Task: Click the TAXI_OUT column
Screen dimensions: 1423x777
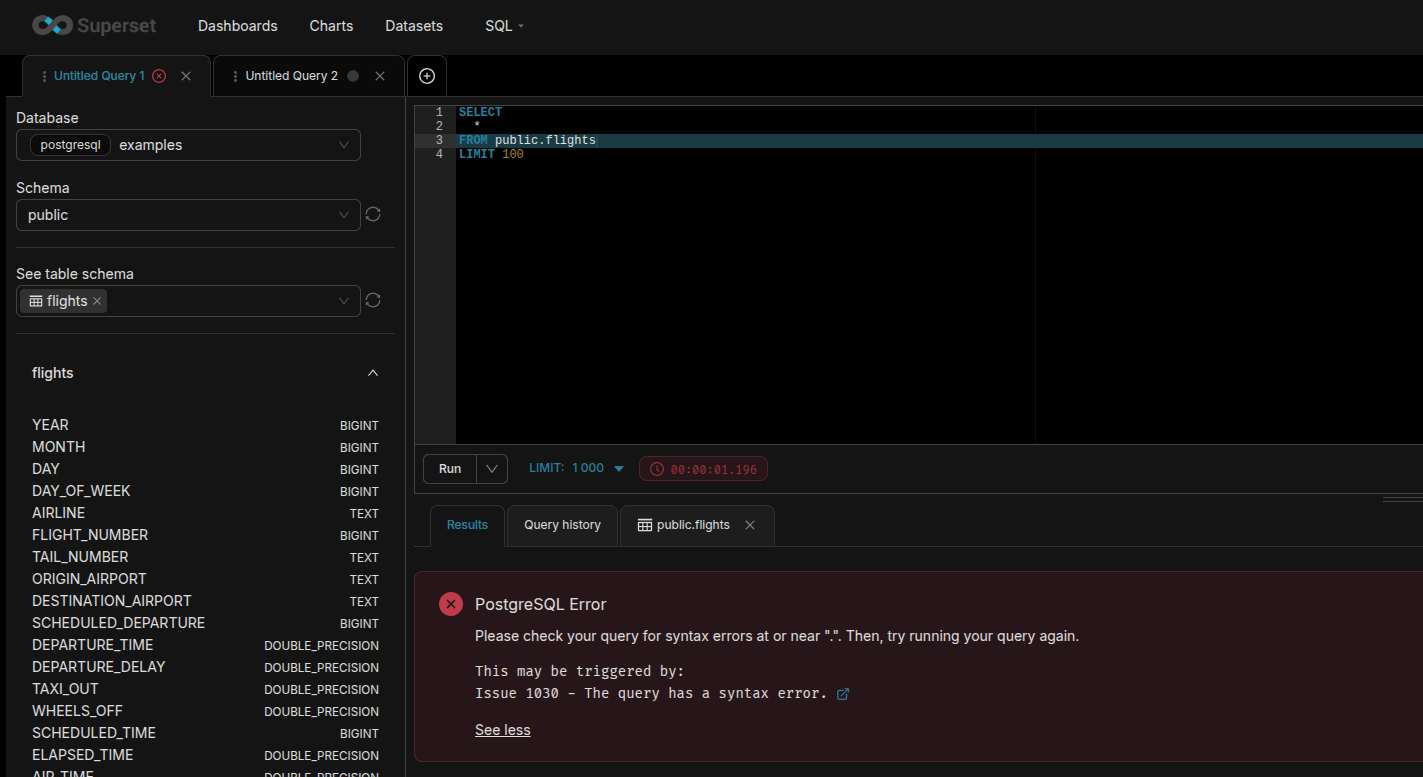Action: [x=205, y=689]
